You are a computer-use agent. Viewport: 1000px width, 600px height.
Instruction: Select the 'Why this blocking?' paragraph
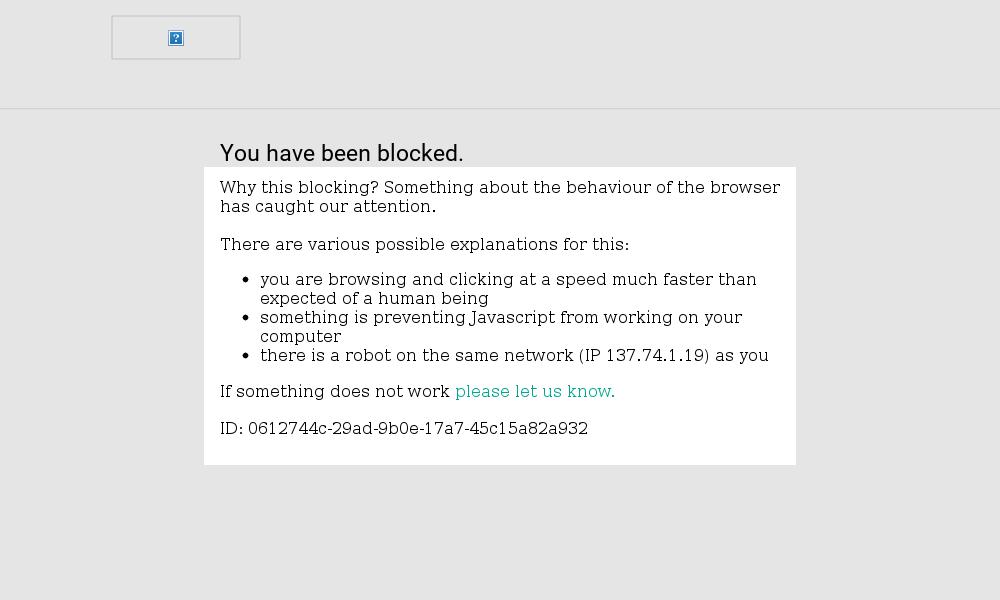(x=500, y=196)
